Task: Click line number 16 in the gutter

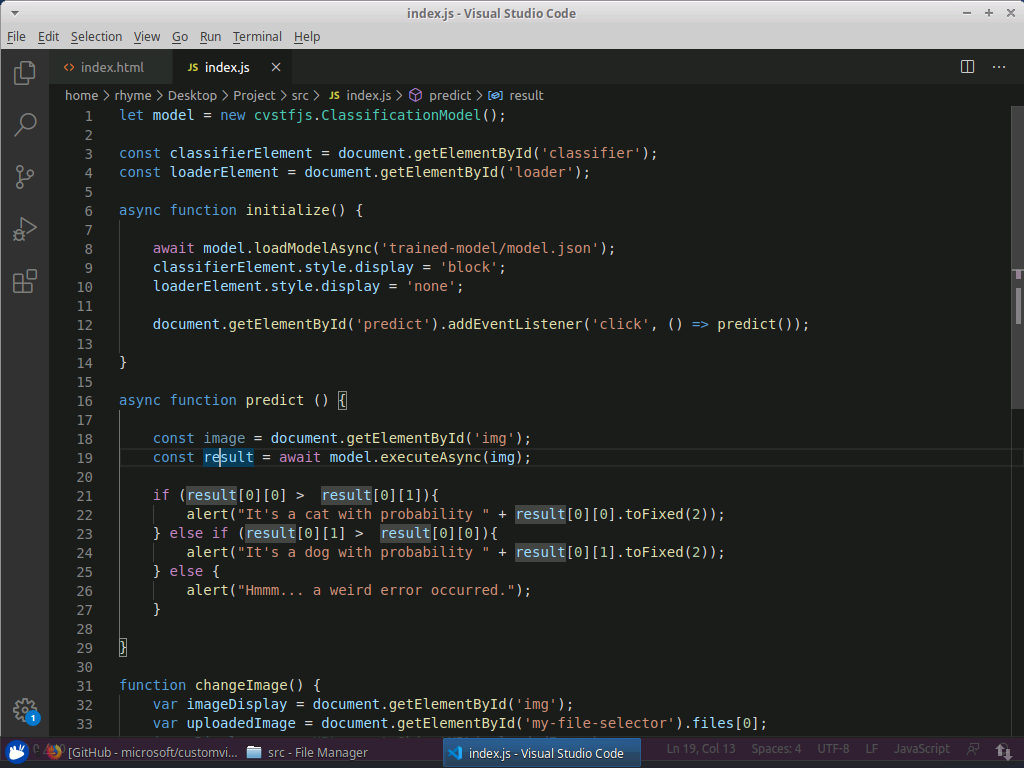Action: point(84,401)
